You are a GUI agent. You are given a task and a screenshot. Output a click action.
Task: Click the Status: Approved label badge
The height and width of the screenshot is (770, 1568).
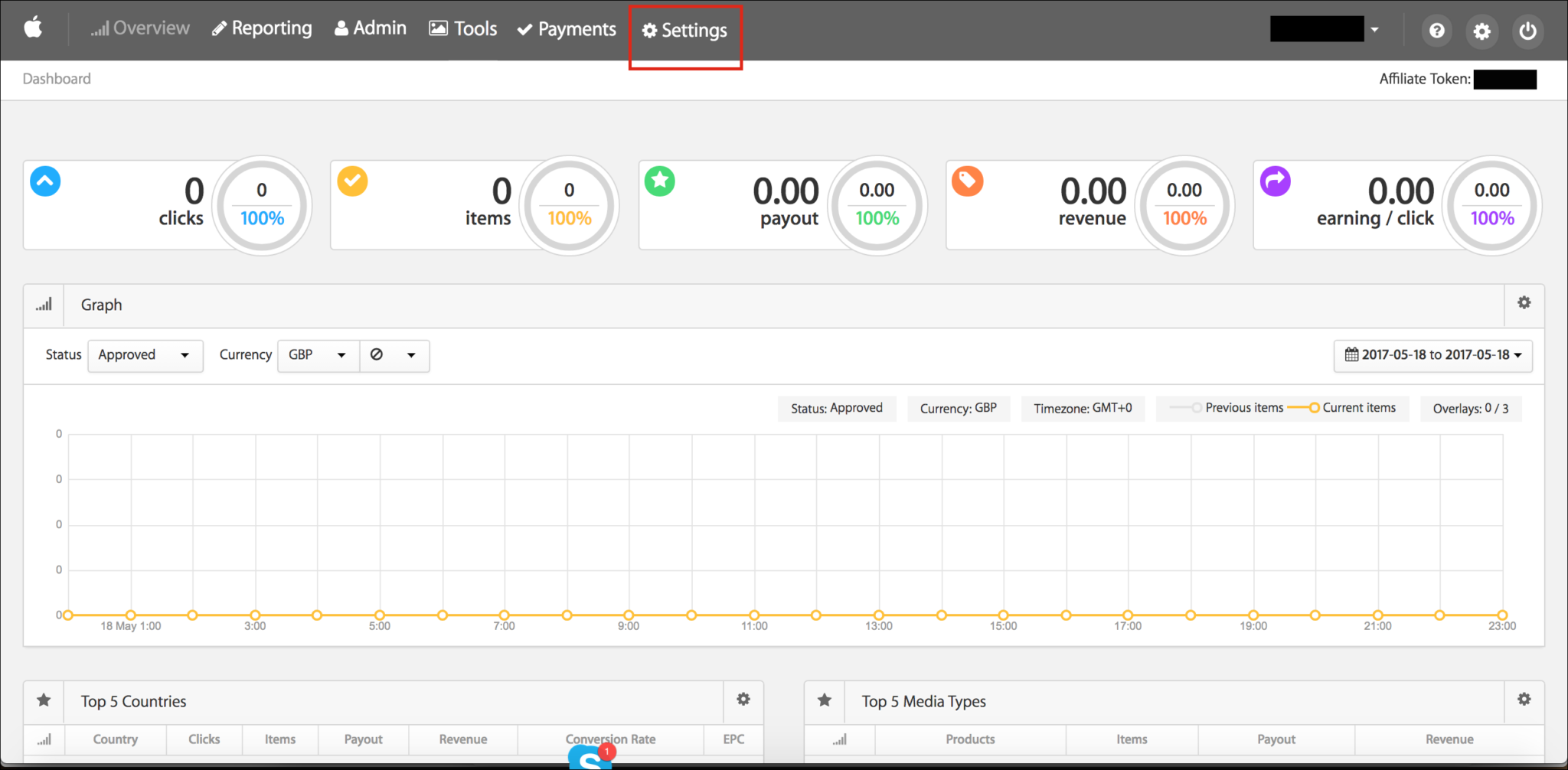tap(837, 408)
